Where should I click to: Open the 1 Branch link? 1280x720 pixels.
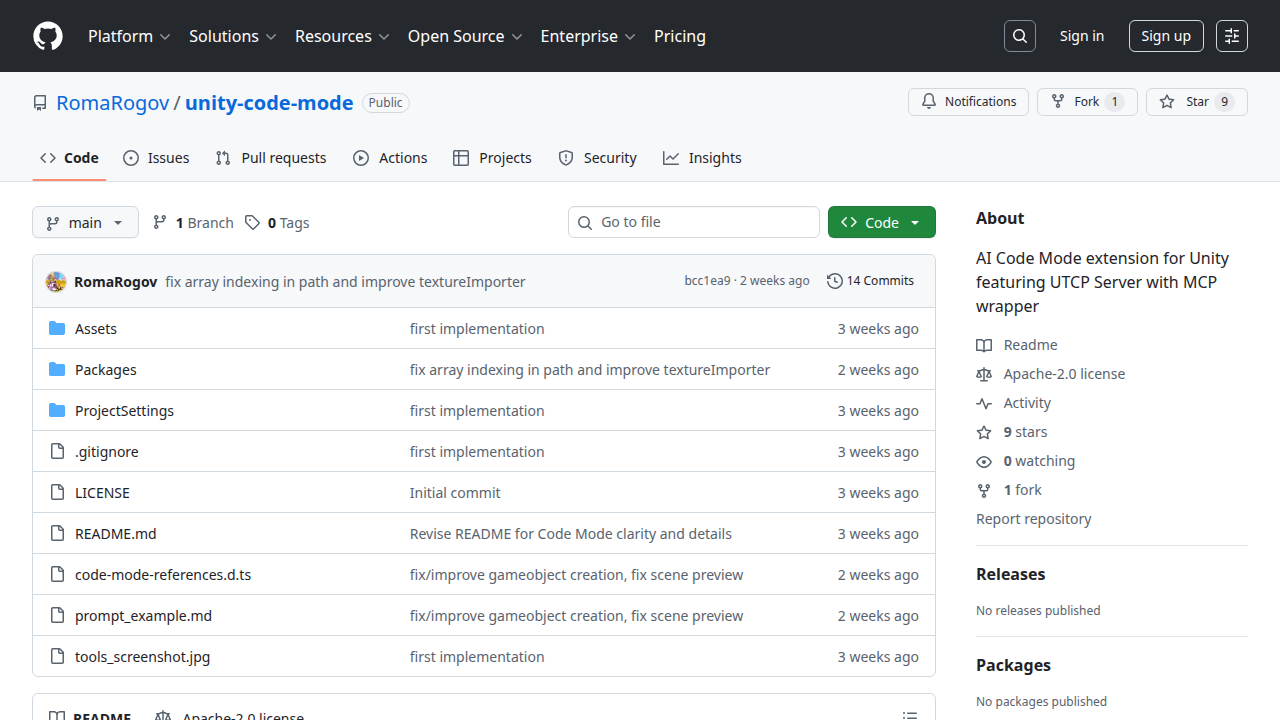(x=193, y=222)
